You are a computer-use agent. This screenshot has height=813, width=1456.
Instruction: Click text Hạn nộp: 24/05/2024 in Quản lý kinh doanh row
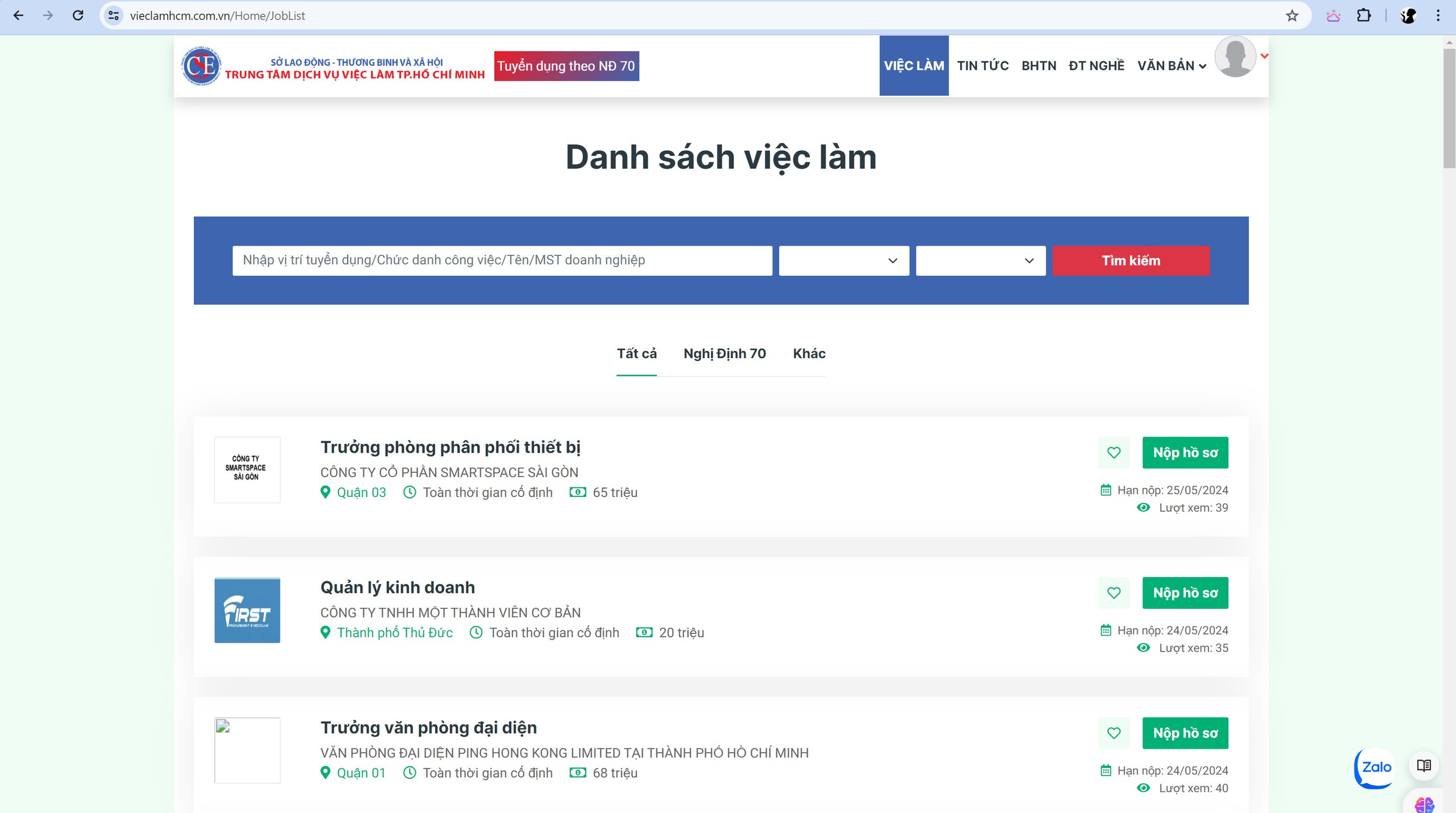click(1173, 630)
